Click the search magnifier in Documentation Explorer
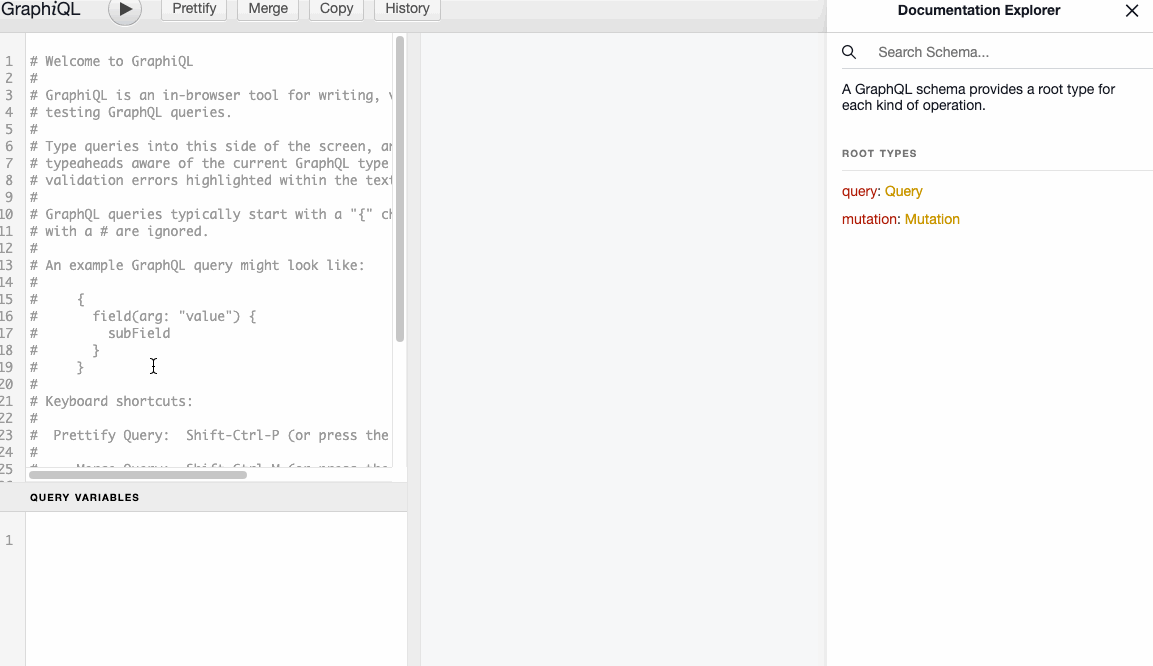This screenshot has height=666, width=1153. pyautogui.click(x=849, y=51)
